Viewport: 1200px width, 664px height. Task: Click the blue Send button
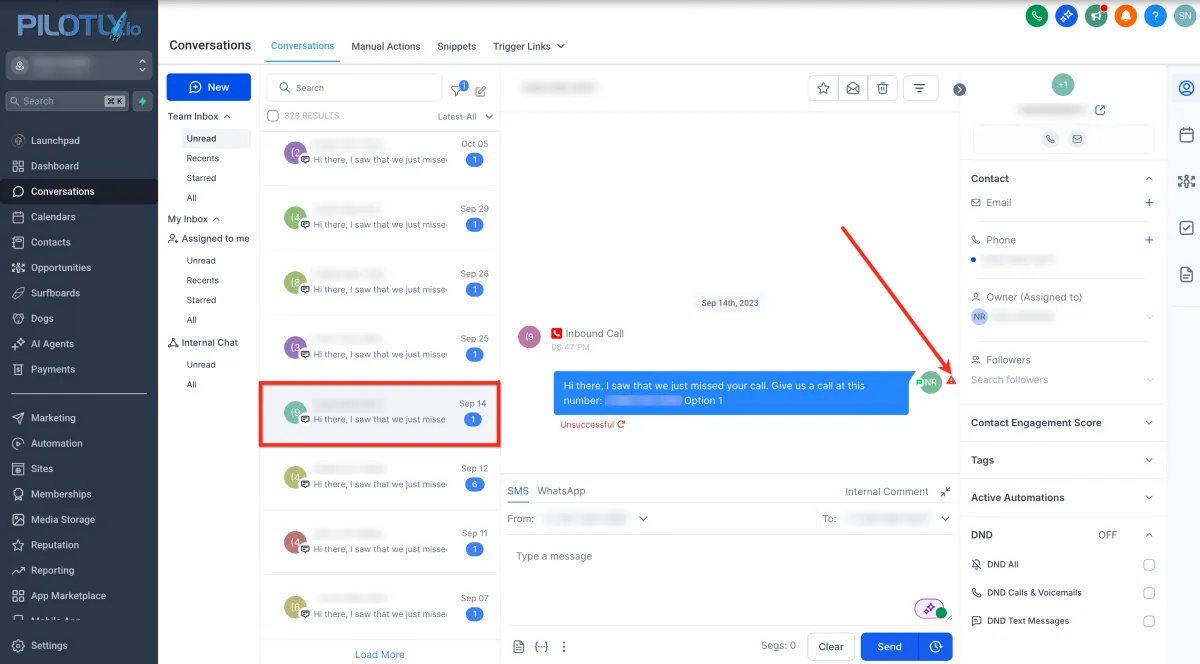click(x=890, y=647)
